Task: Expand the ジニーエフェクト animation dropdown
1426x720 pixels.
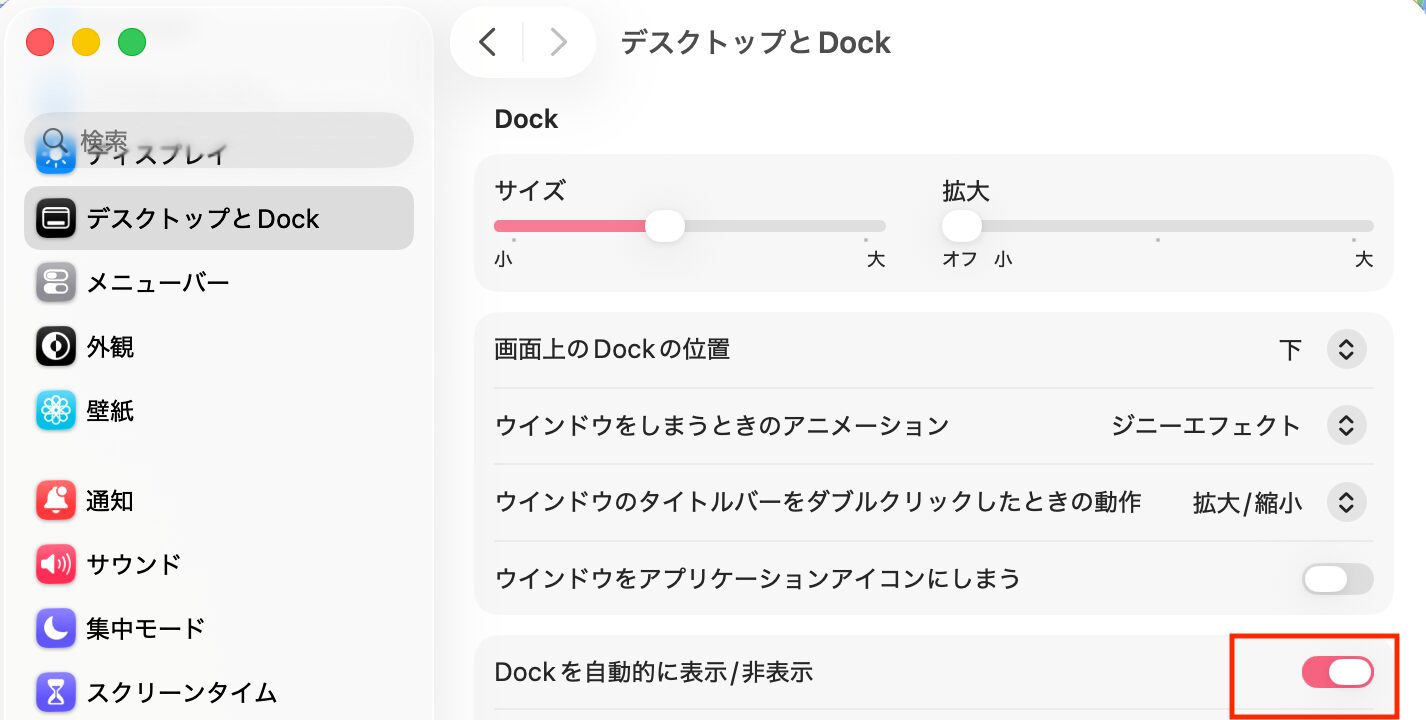Action: click(1346, 426)
